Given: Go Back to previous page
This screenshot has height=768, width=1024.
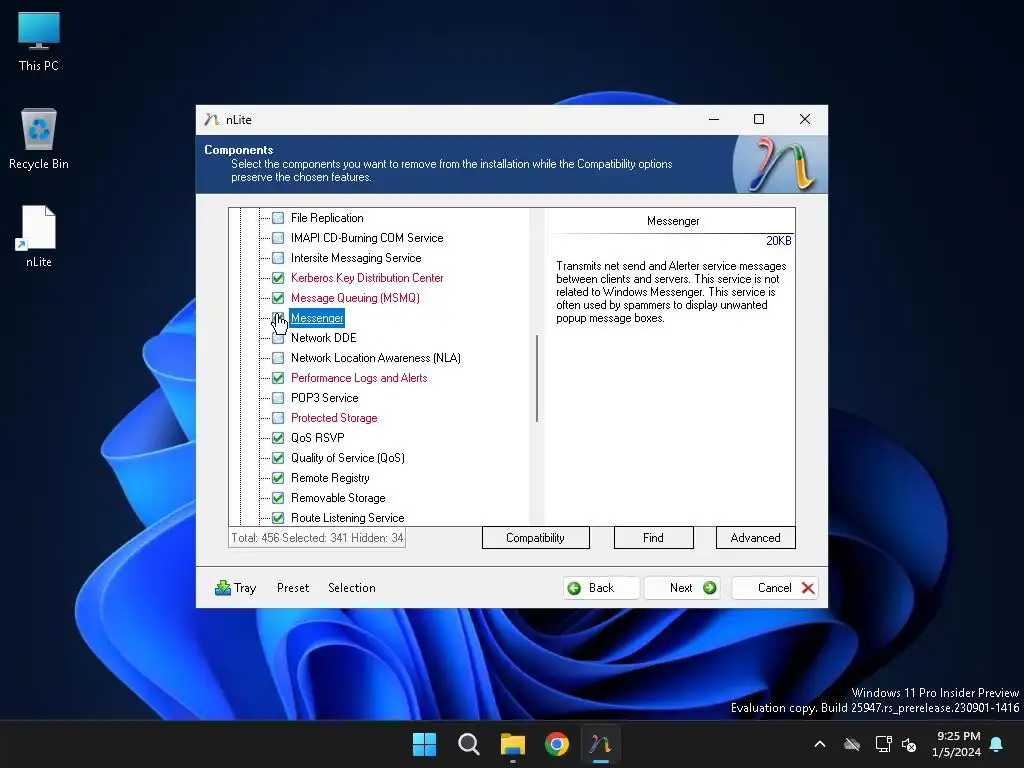Looking at the screenshot, I should (x=601, y=588).
